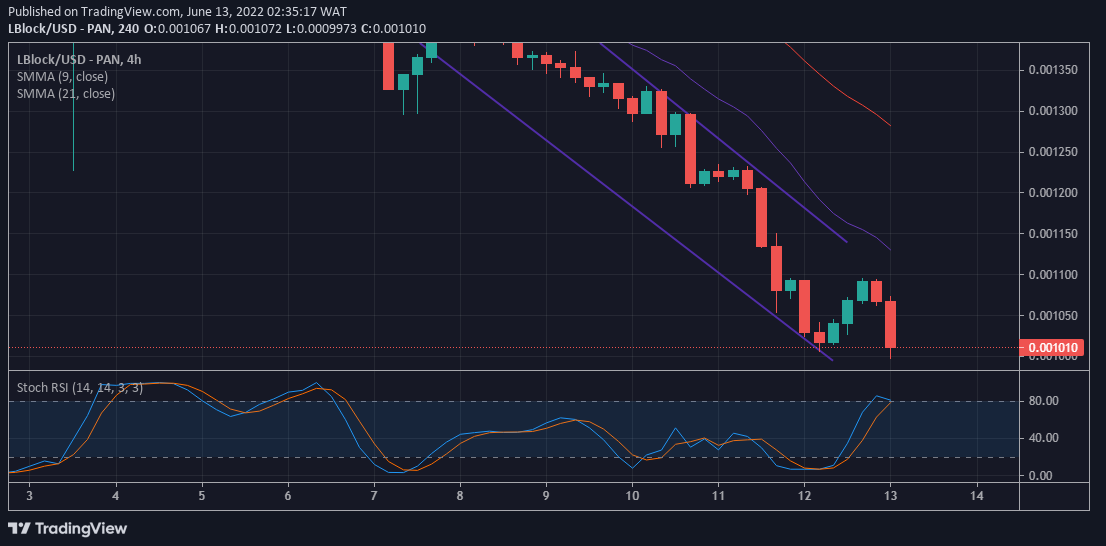The width and height of the screenshot is (1106, 546).
Task: Click the 0.001150 price axis label
Action: pyautogui.click(x=1052, y=233)
